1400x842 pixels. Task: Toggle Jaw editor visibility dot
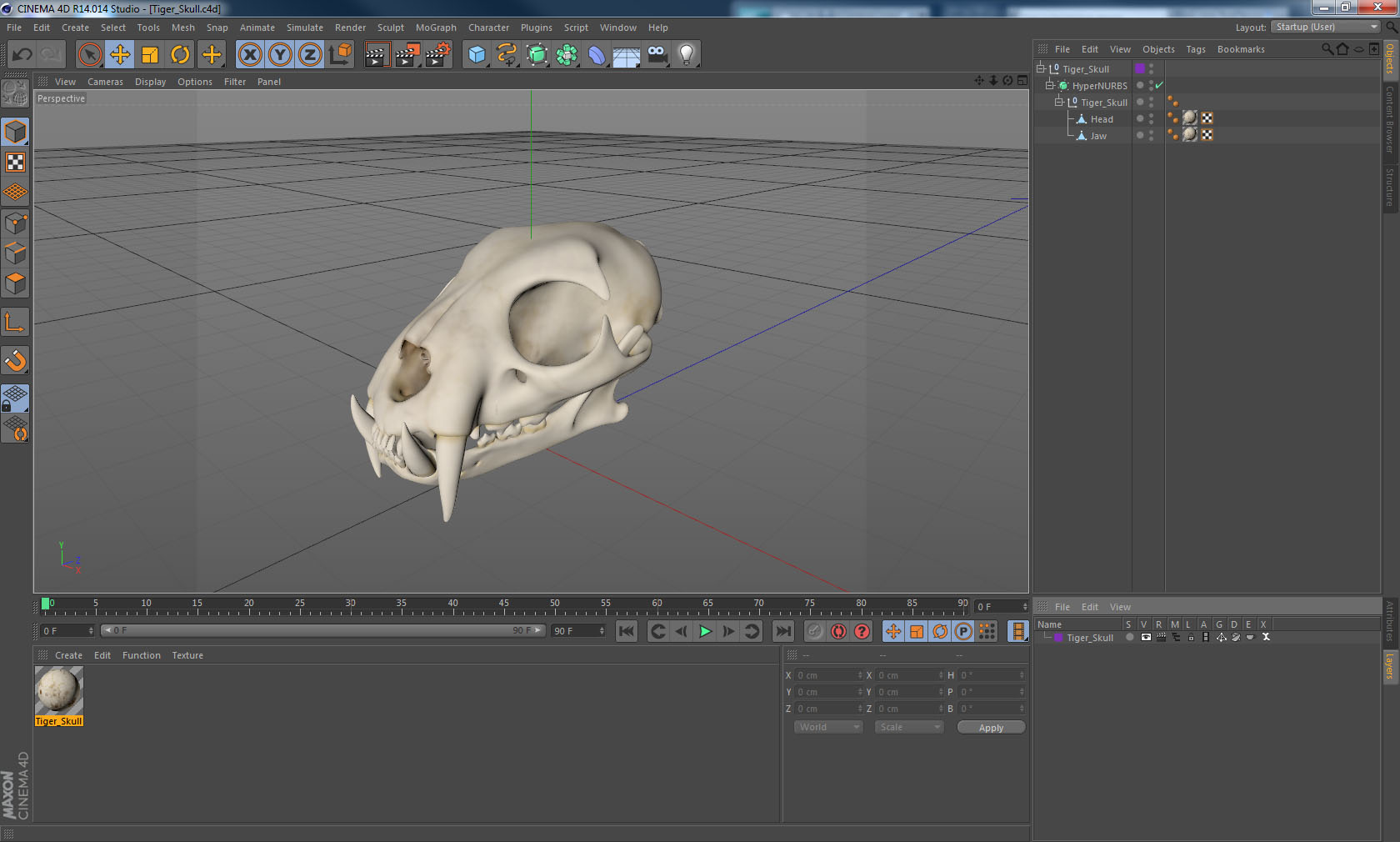coord(1151,133)
